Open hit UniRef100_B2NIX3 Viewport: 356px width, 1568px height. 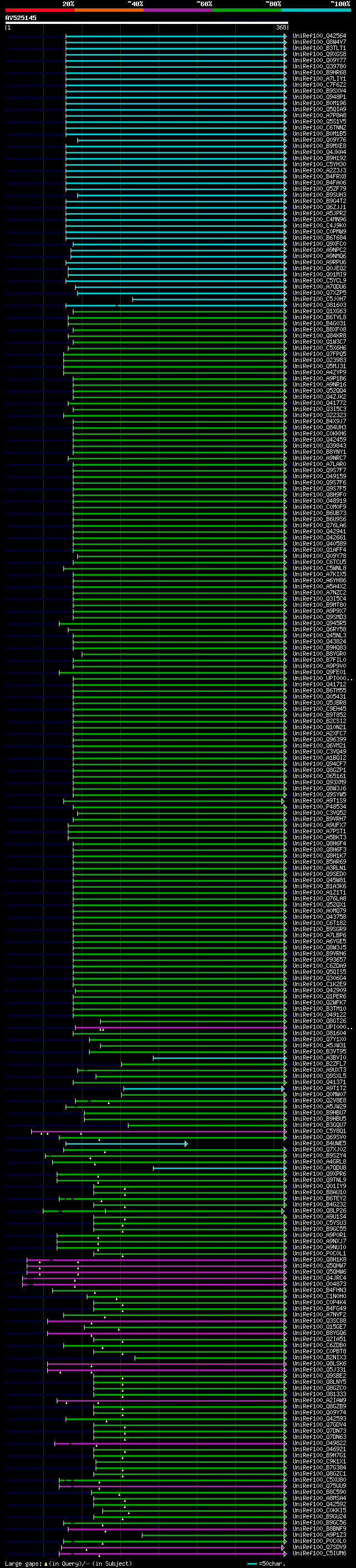[319, 1357]
